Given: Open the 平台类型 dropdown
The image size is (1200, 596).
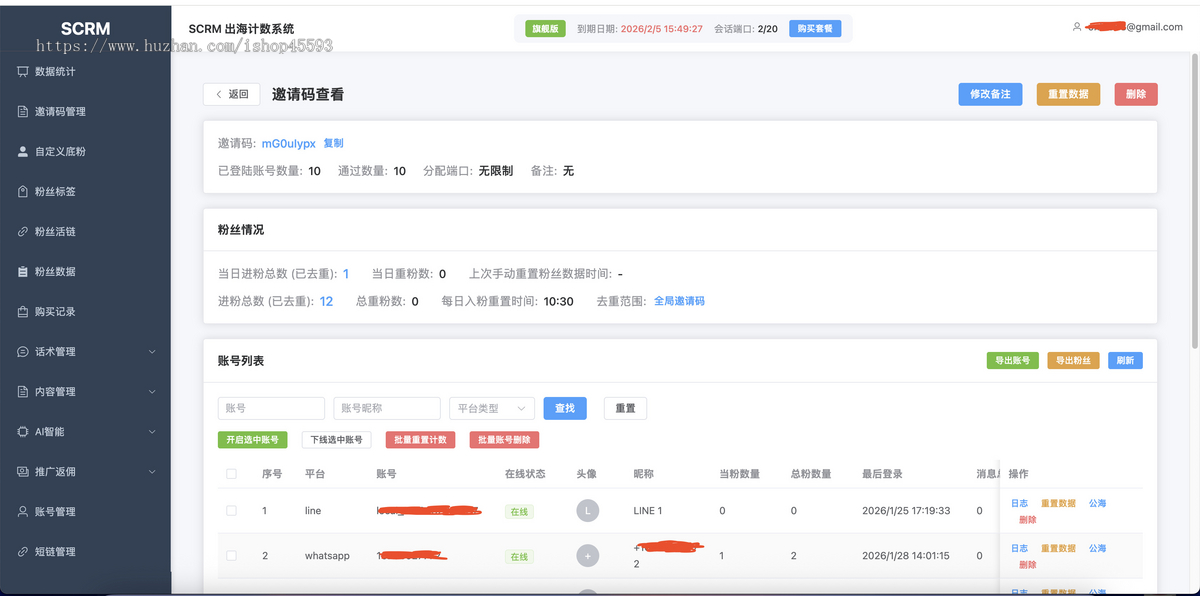Looking at the screenshot, I should click(x=492, y=408).
